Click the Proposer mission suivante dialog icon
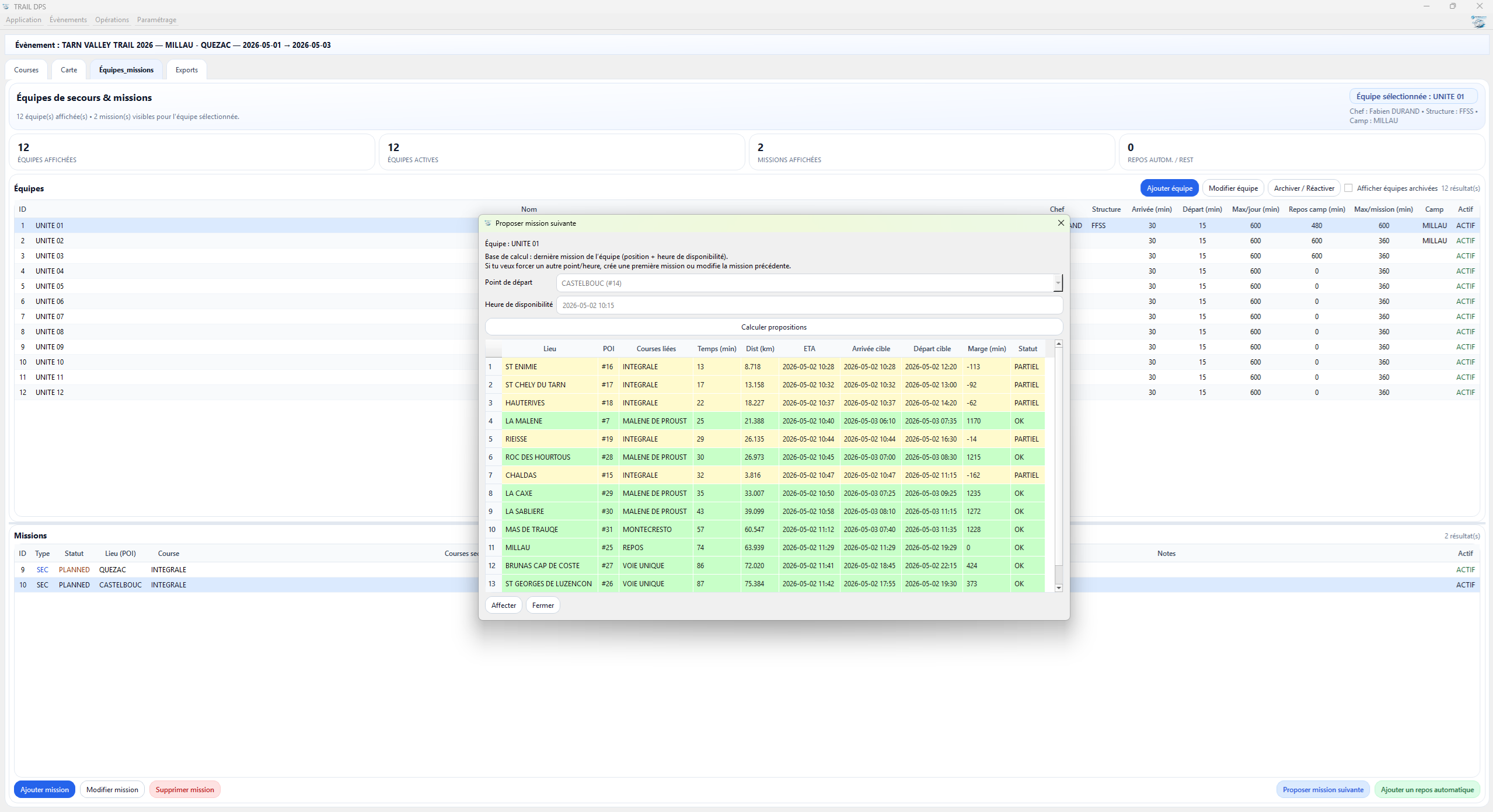Screen dimensions: 1493x812 pyautogui.click(x=488, y=223)
